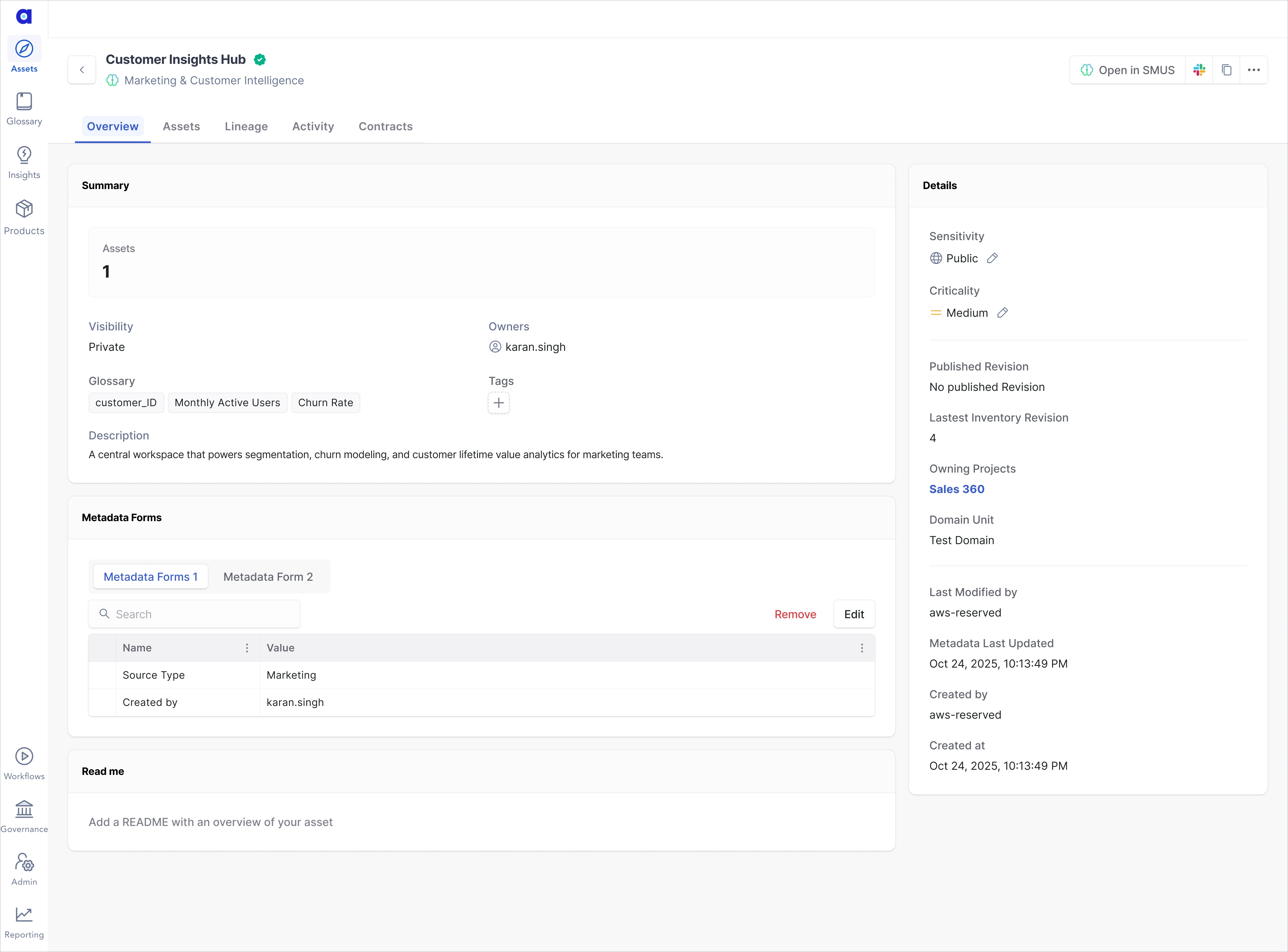1288x952 pixels.
Task: Open Workflows from the sidebar
Action: [x=24, y=762]
